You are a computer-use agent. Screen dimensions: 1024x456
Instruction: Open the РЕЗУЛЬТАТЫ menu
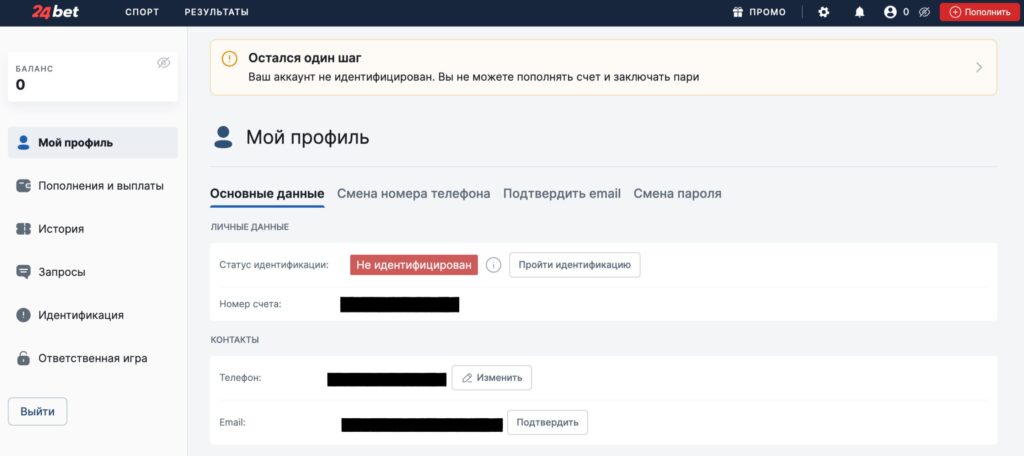click(216, 12)
